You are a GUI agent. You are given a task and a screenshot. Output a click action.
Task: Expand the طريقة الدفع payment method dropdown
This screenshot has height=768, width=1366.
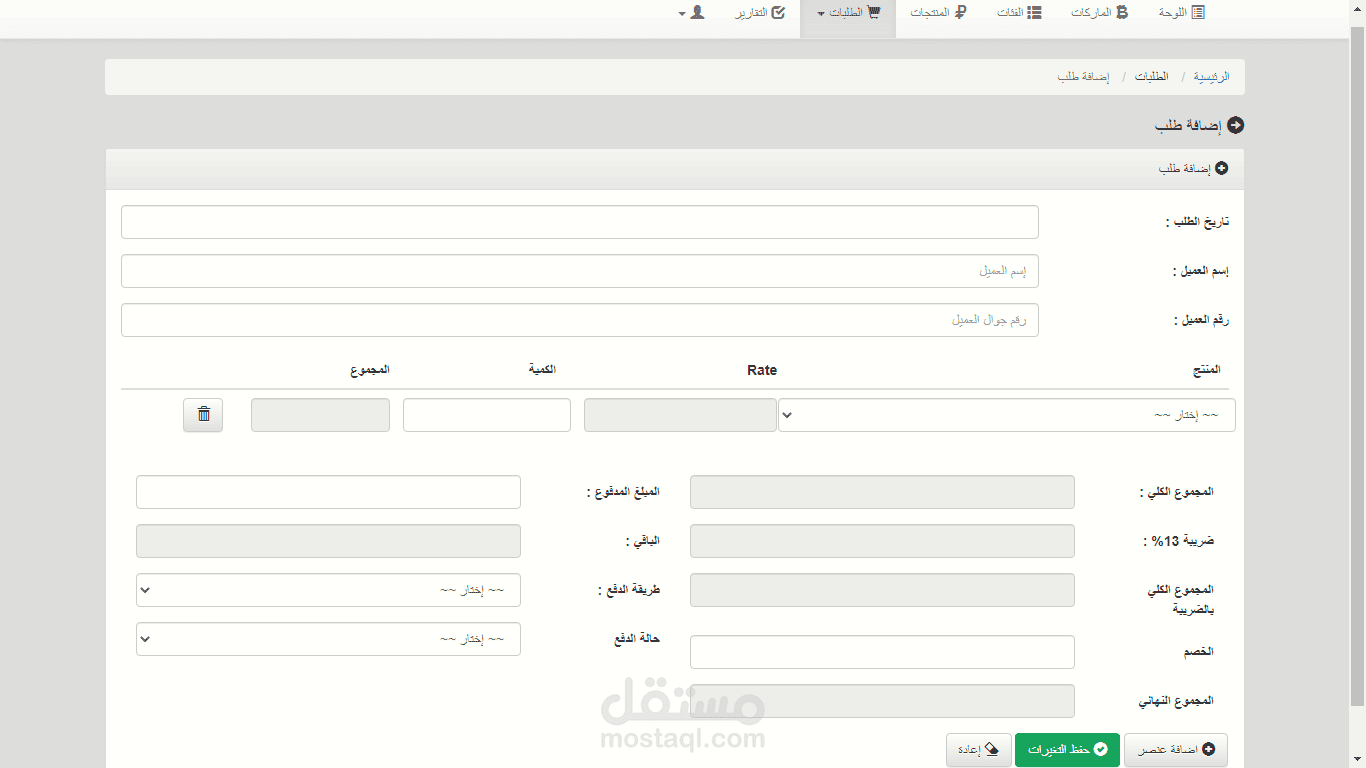click(328, 590)
